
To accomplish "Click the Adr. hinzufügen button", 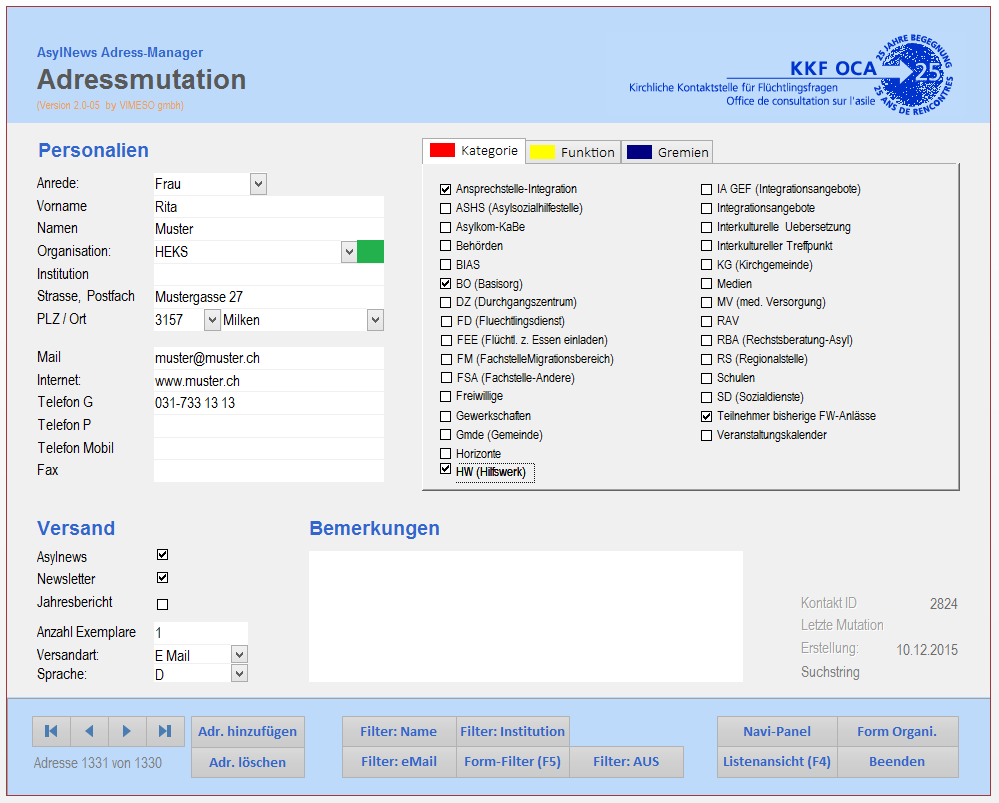I will coord(247,731).
